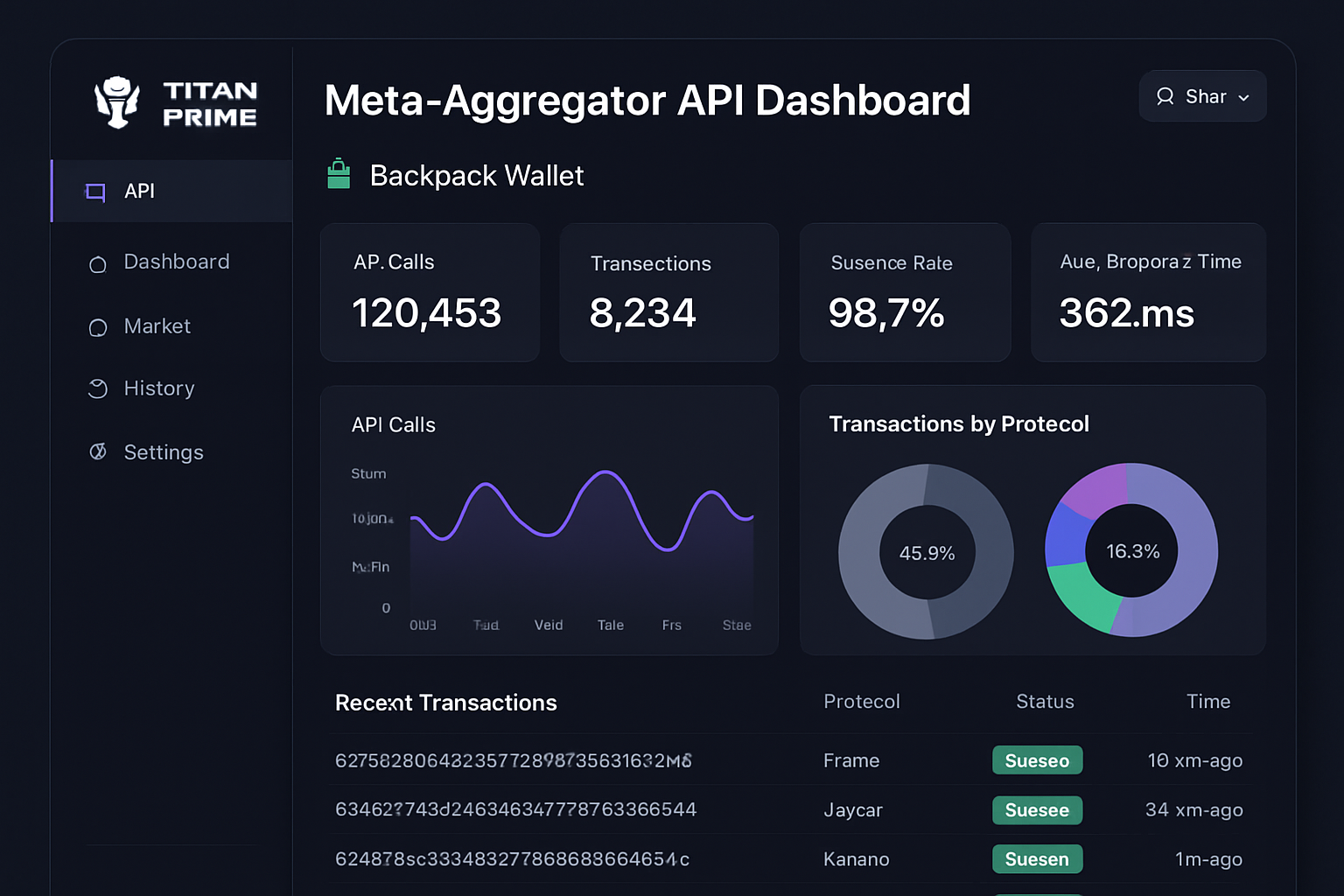Screen dimensions: 1344x896
Task: Click the 45.9% gray donut chart
Action: point(926,551)
